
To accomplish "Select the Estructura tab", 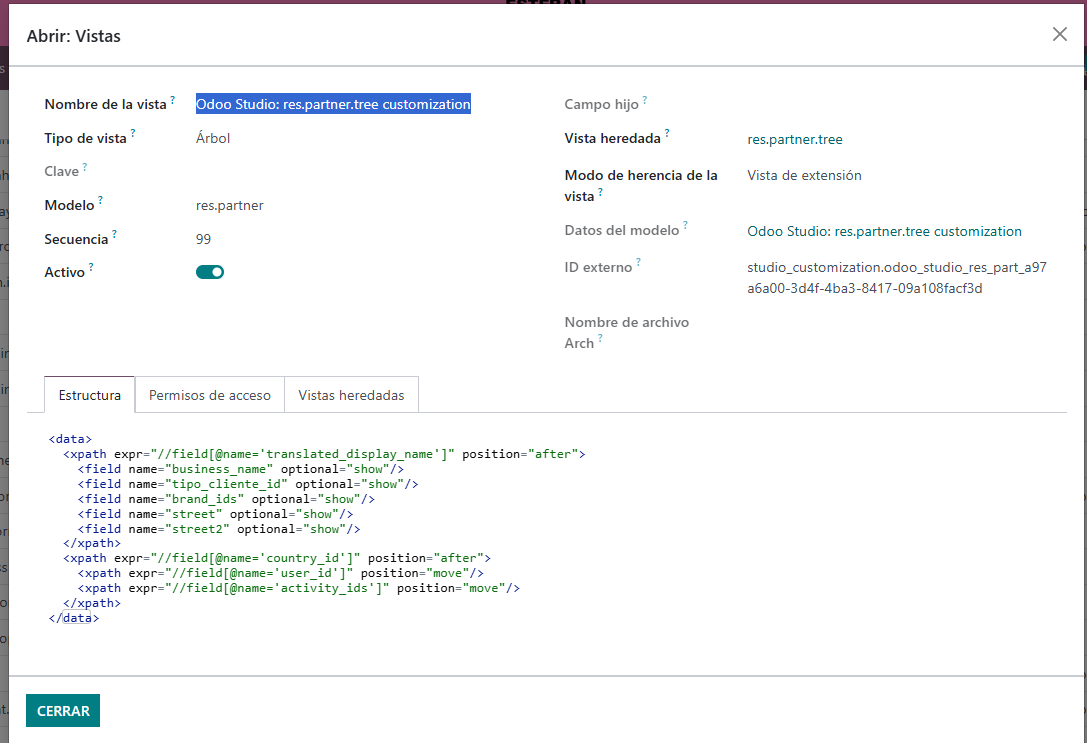I will coord(90,395).
